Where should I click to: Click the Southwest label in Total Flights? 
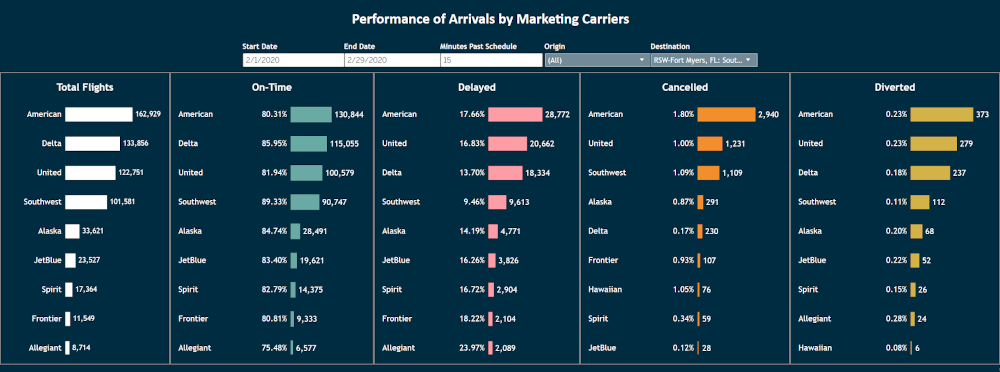pos(43,202)
